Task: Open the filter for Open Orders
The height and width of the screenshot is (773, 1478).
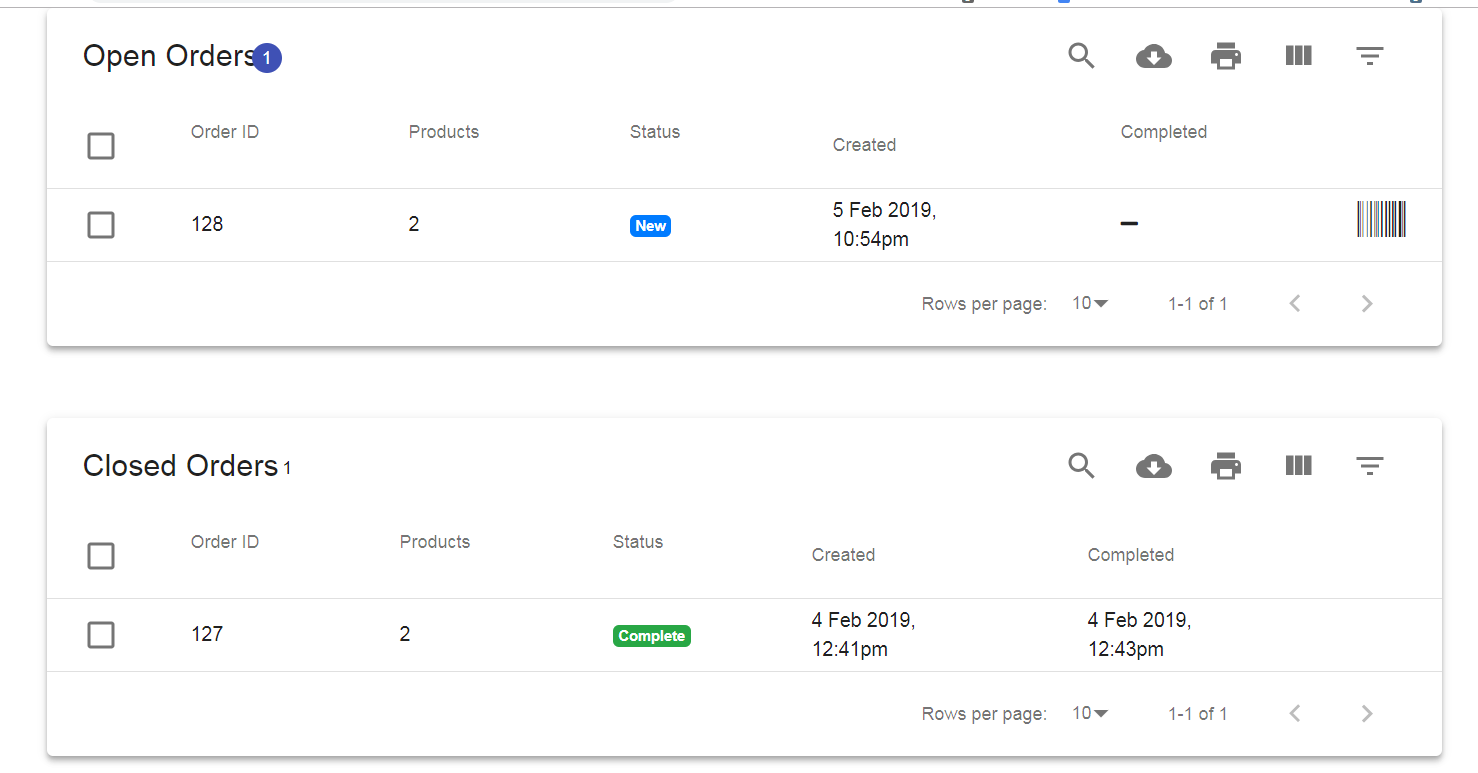Action: pos(1370,57)
